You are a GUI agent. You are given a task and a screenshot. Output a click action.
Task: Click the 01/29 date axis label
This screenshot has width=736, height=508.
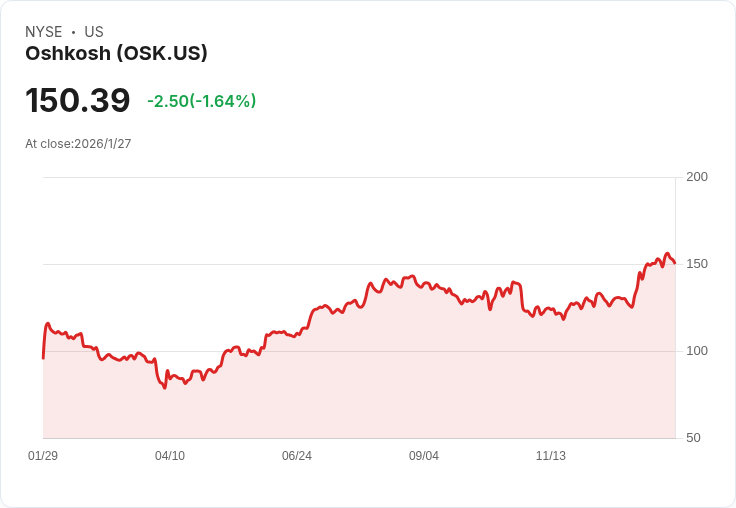43,456
